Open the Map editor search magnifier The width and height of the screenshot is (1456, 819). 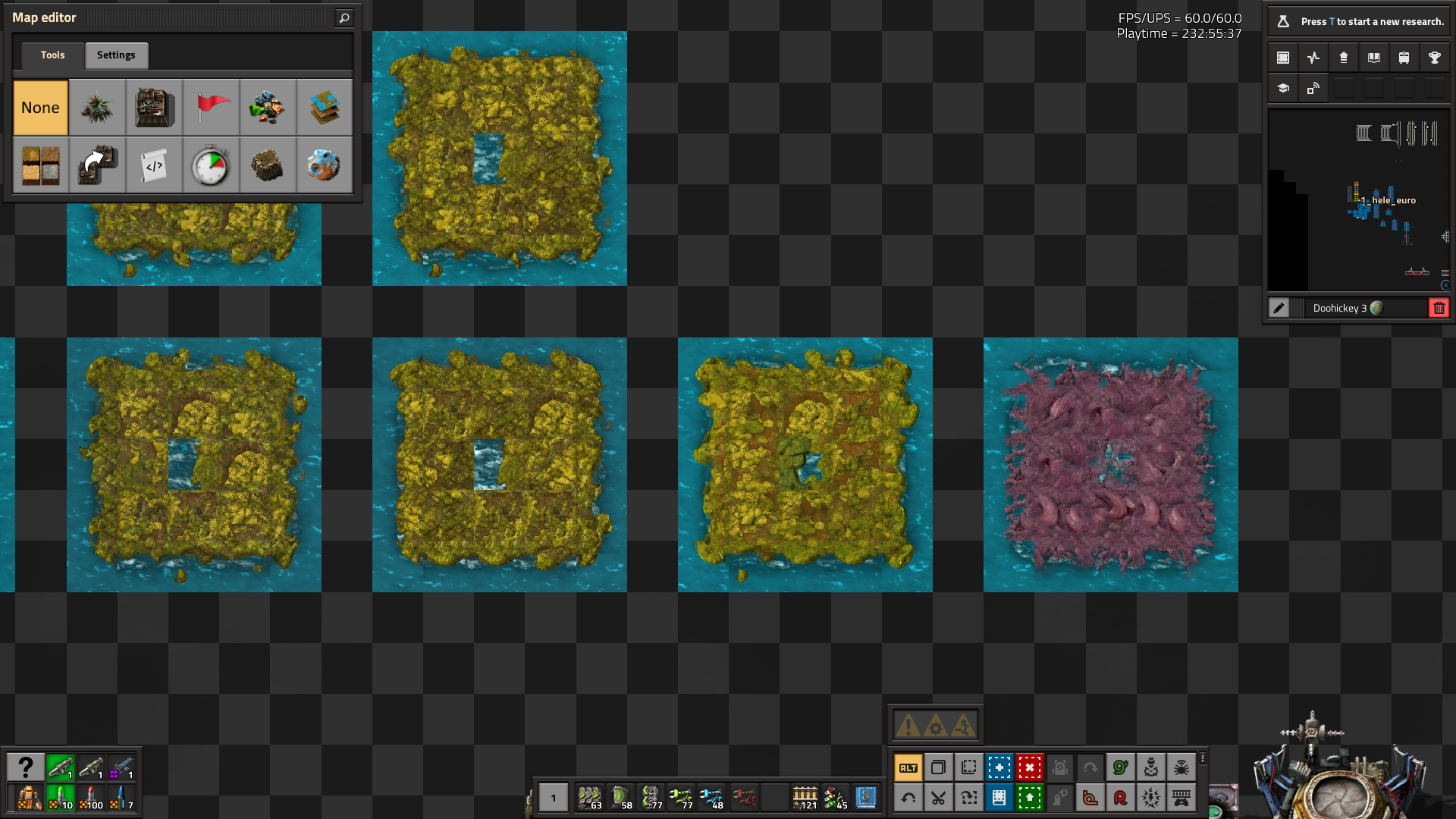click(x=344, y=17)
